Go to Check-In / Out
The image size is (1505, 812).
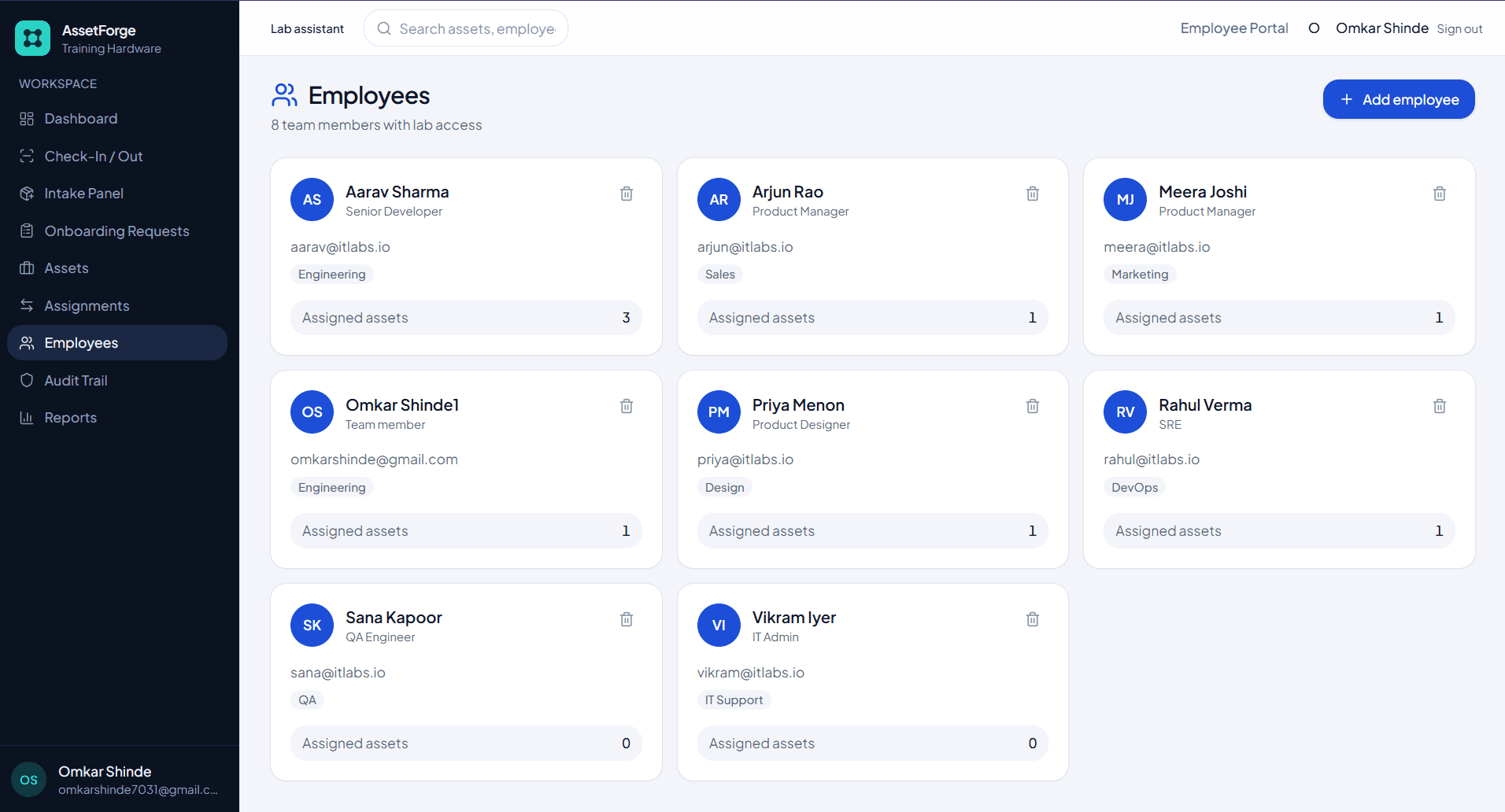coord(117,156)
